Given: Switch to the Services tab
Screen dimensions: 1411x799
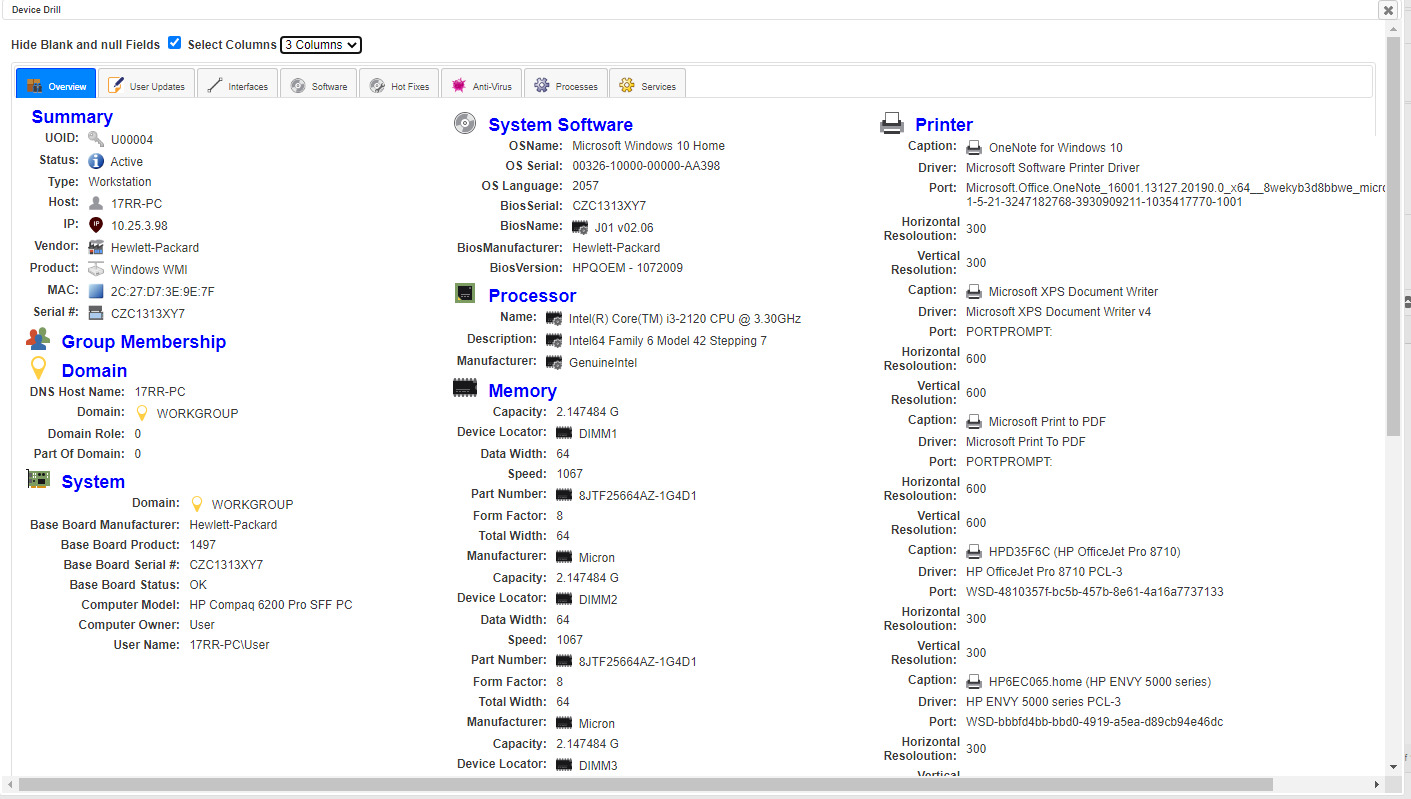Looking at the screenshot, I should coord(647,84).
